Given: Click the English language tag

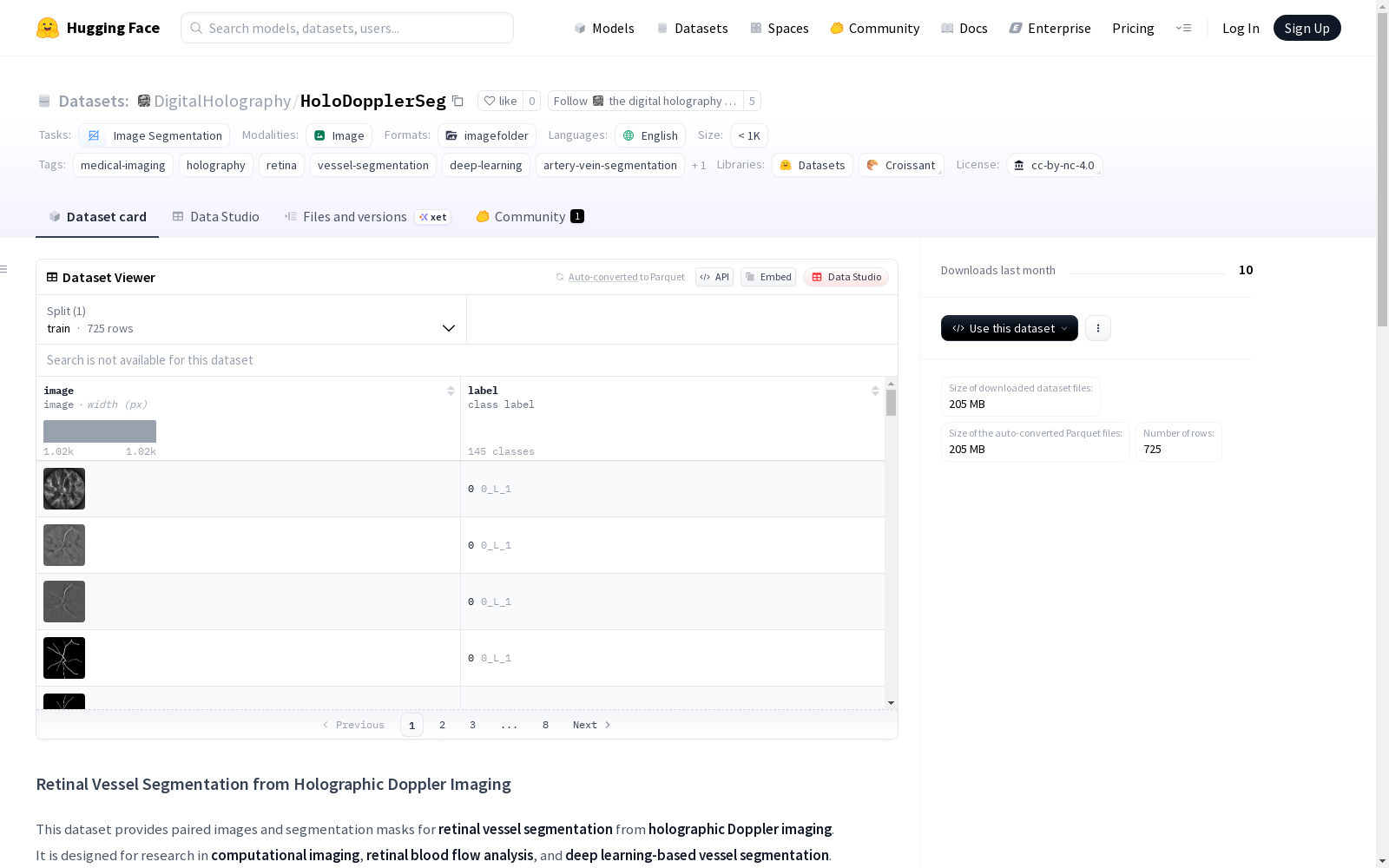Looking at the screenshot, I should click(x=650, y=135).
